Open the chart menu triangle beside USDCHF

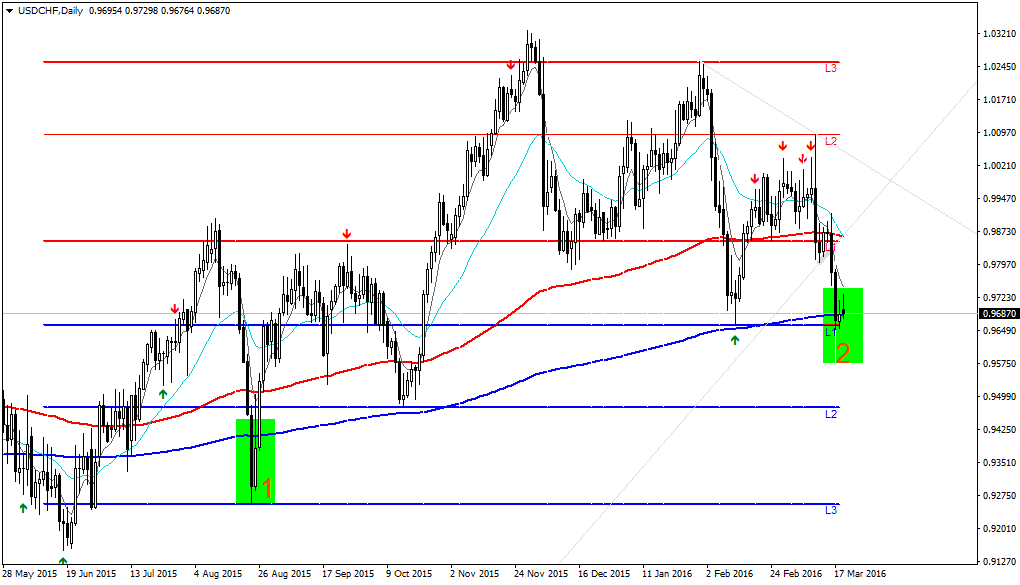pos(9,11)
